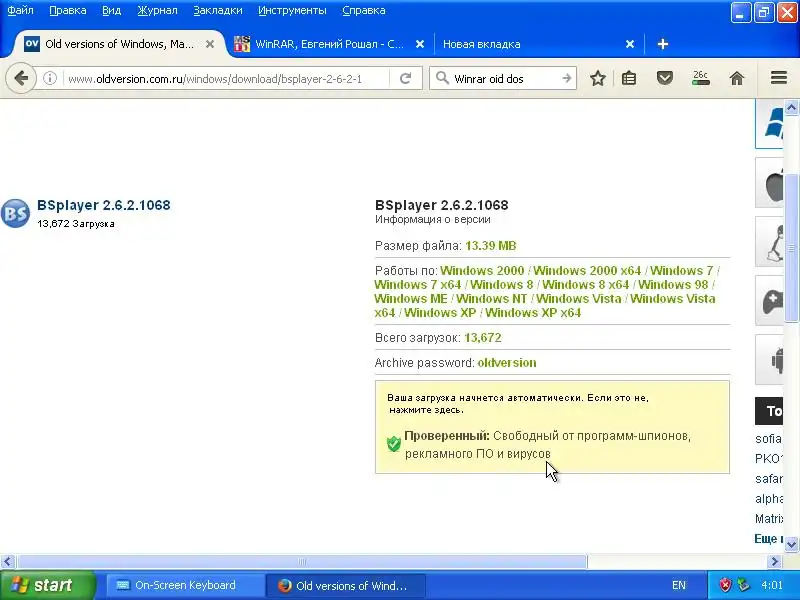Bookmark this page with the star

pyautogui.click(x=597, y=78)
